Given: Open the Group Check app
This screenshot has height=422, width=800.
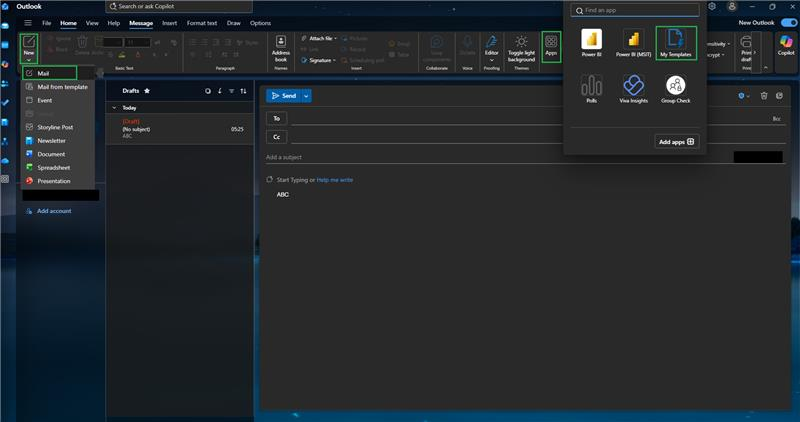Looking at the screenshot, I should (x=676, y=89).
